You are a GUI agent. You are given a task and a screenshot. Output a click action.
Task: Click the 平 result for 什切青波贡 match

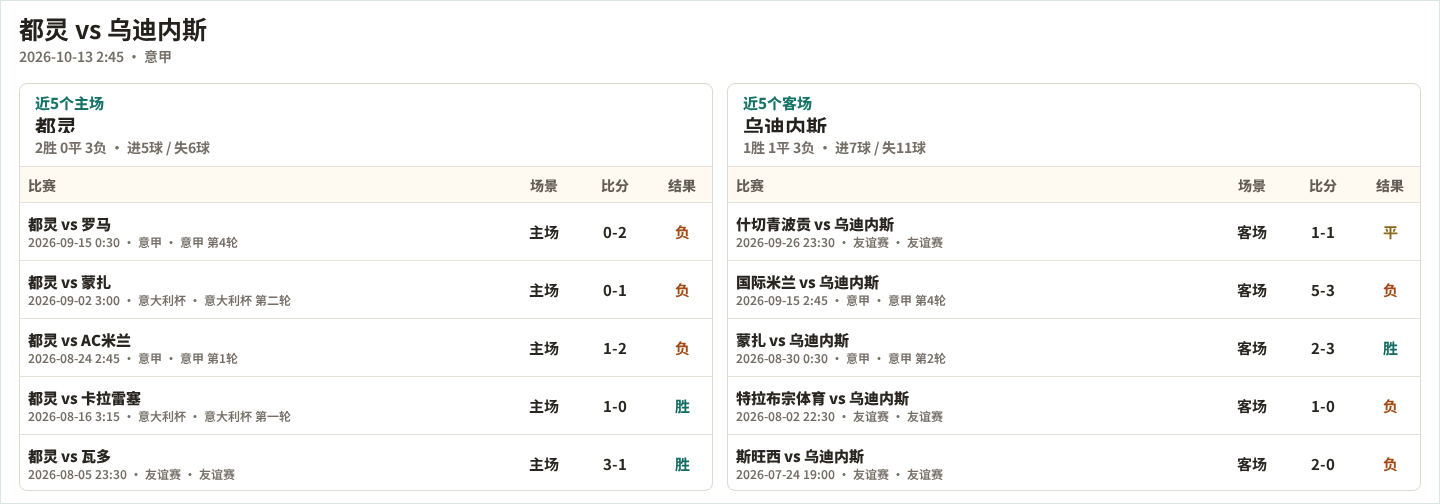click(x=1390, y=232)
